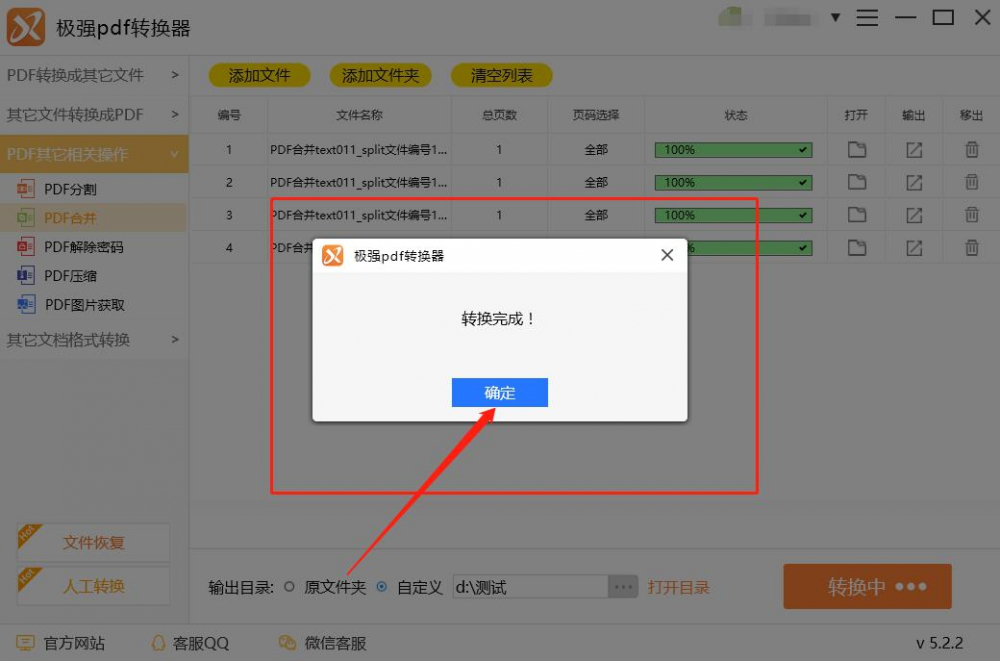Click the 状态 column header
The image size is (1000, 661).
tap(735, 115)
